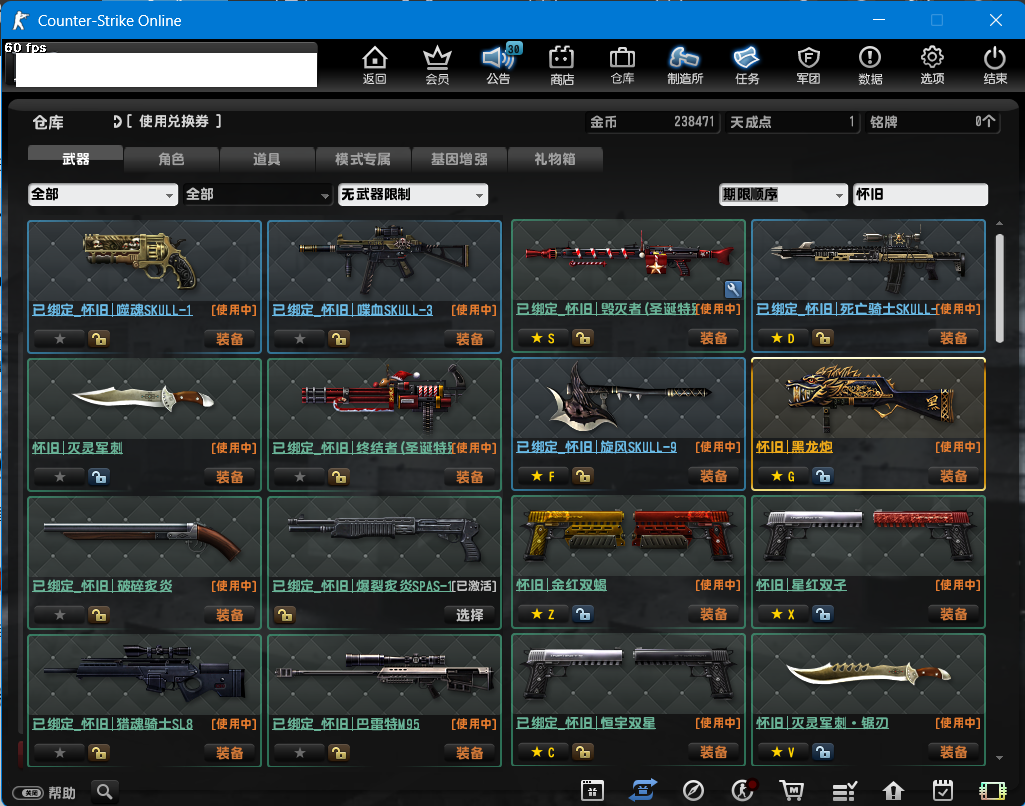This screenshot has width=1025, height=806.
Task: Click the 结束 power icon
Action: pyautogui.click(x=995, y=65)
